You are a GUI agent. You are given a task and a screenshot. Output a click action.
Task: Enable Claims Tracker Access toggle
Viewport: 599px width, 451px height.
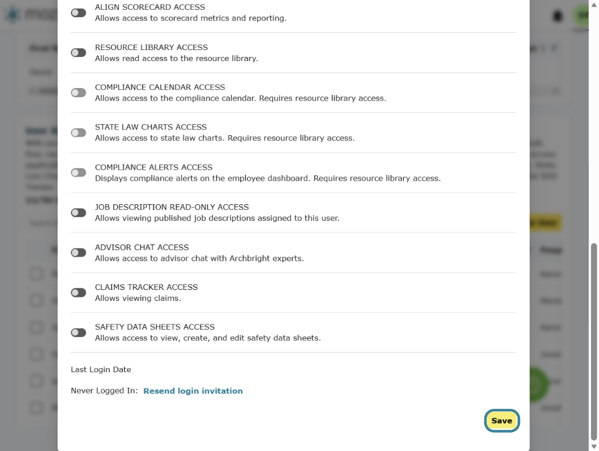pyautogui.click(x=78, y=293)
